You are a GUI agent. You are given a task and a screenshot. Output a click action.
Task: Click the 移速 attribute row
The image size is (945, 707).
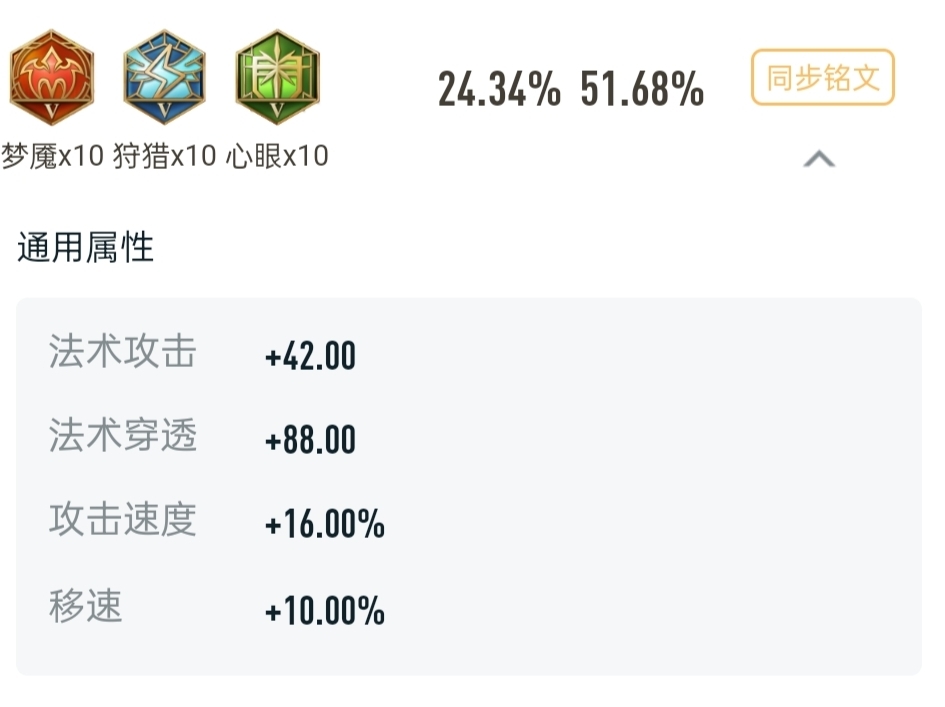(468, 608)
